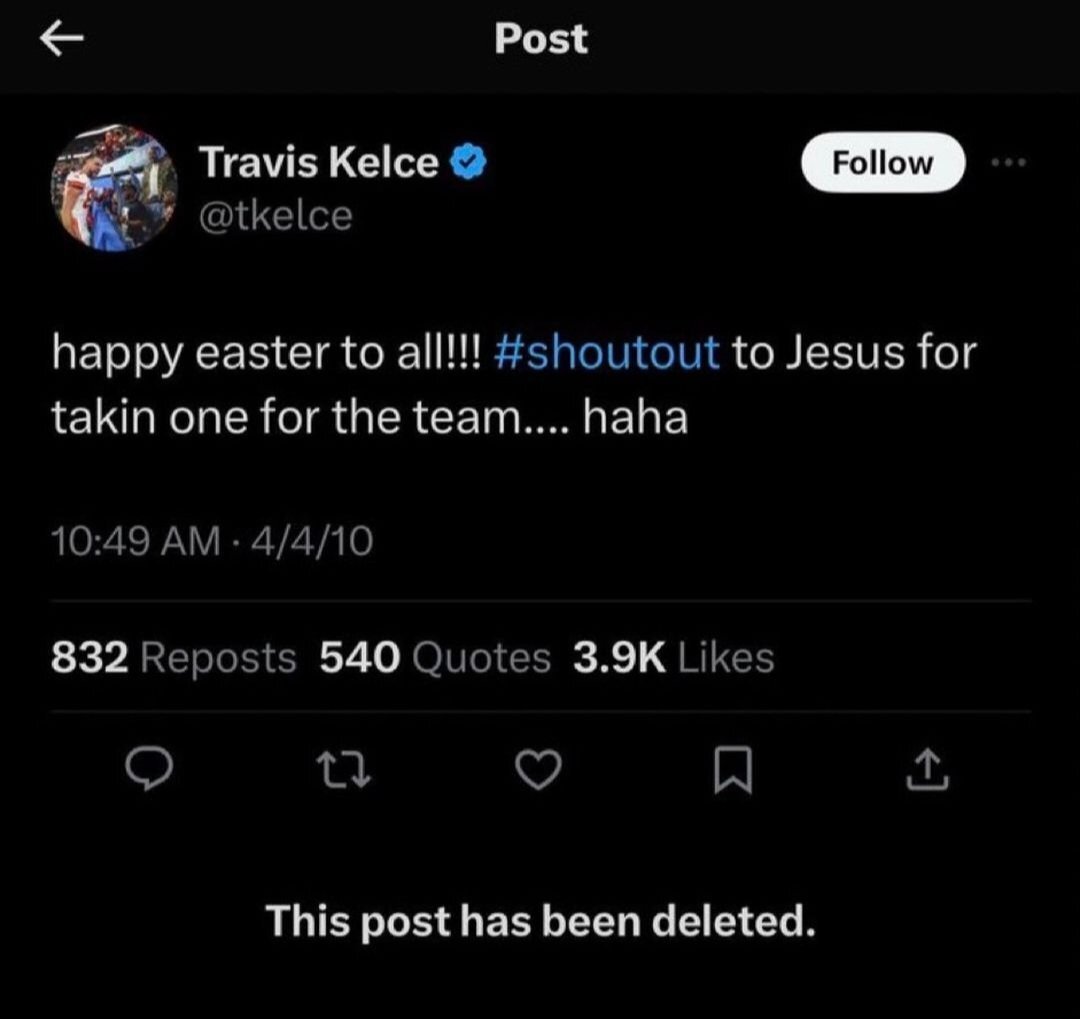Open the #shoutout hashtag link
1080x1019 pixels.
click(607, 353)
